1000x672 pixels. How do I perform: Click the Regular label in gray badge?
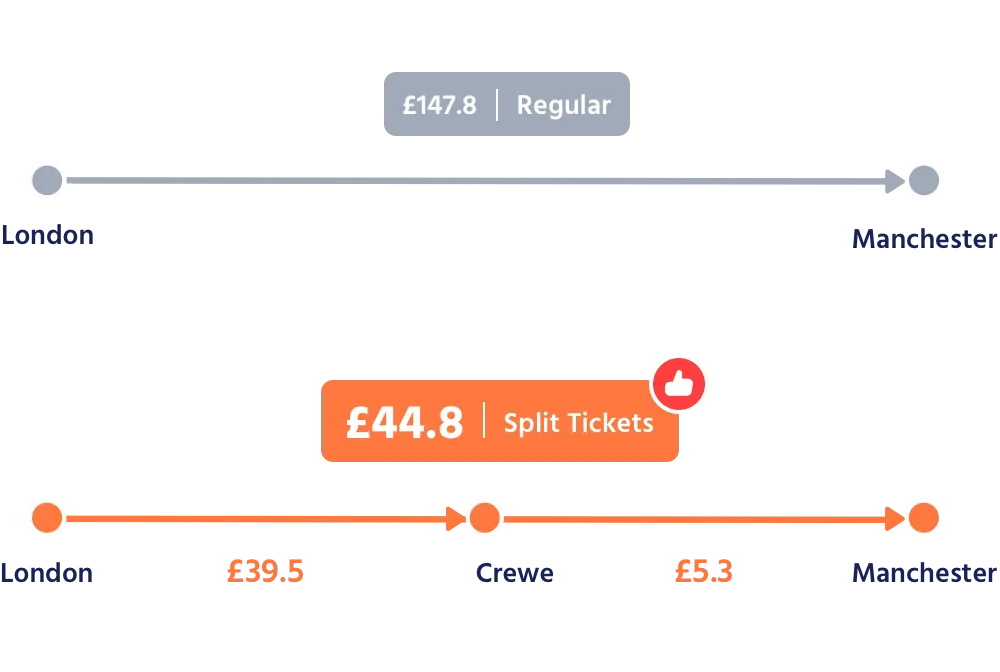(x=563, y=105)
